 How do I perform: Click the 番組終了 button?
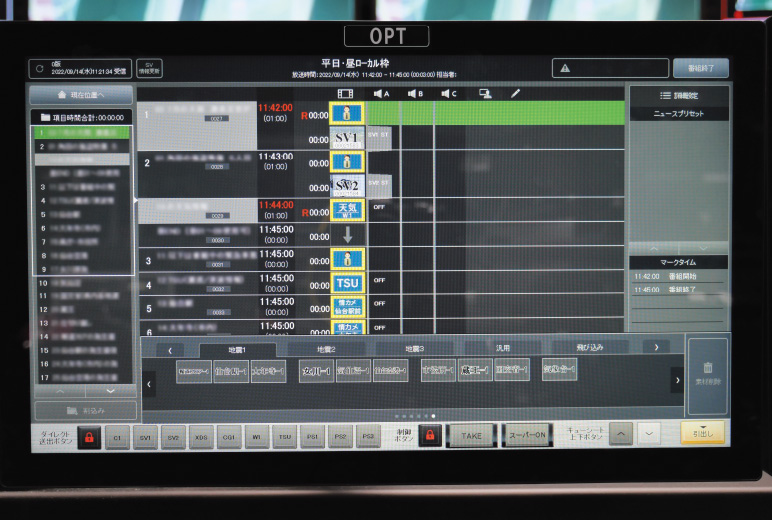click(x=700, y=68)
